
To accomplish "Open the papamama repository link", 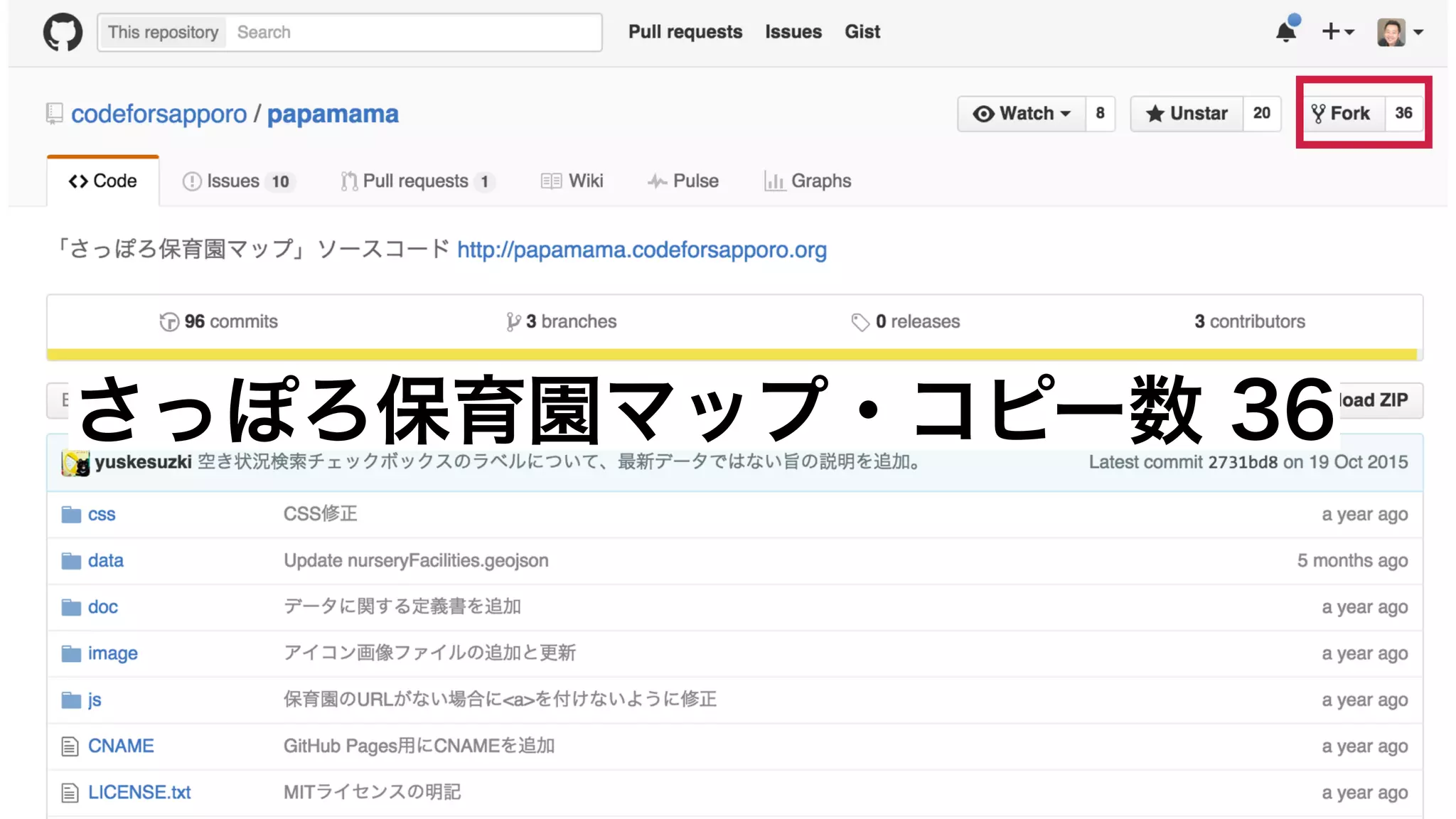I will pos(333,114).
